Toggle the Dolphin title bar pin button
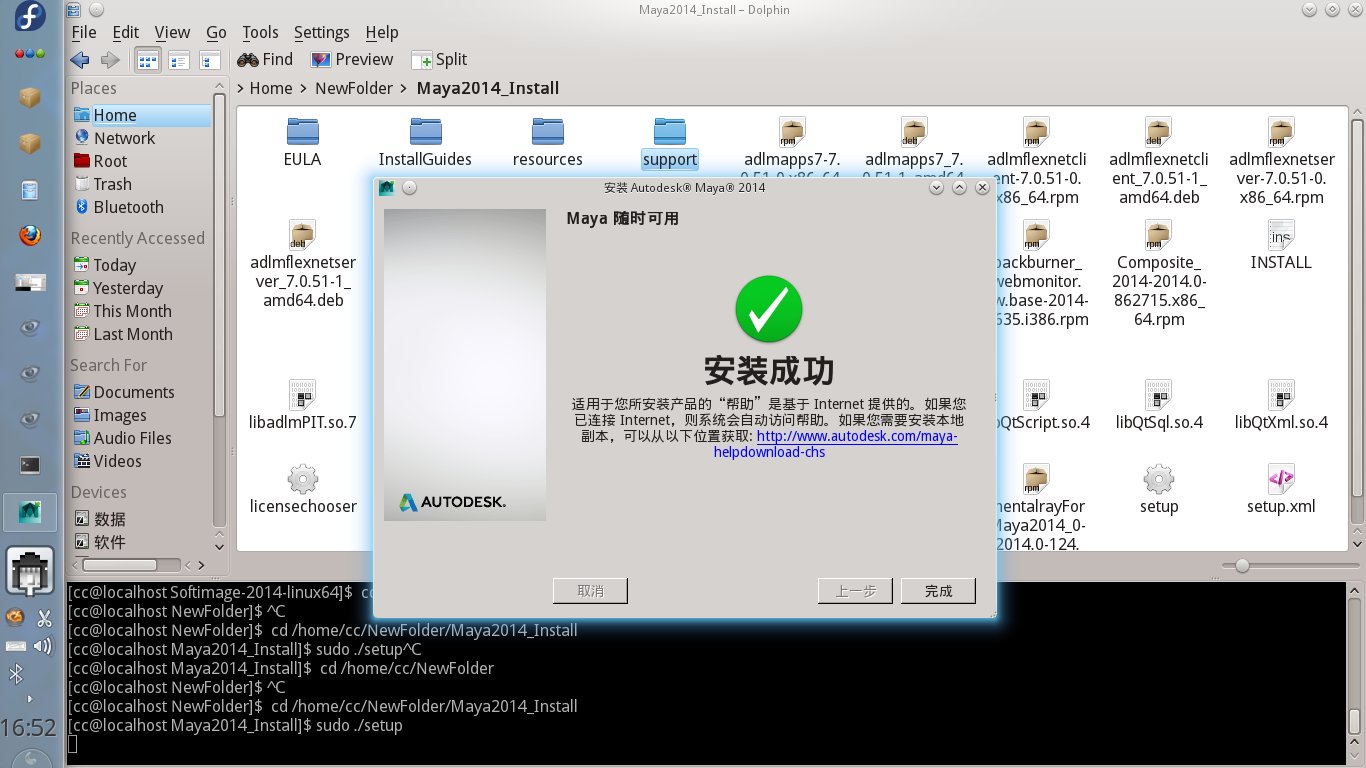Viewport: 1366px width, 768px height. [94, 10]
